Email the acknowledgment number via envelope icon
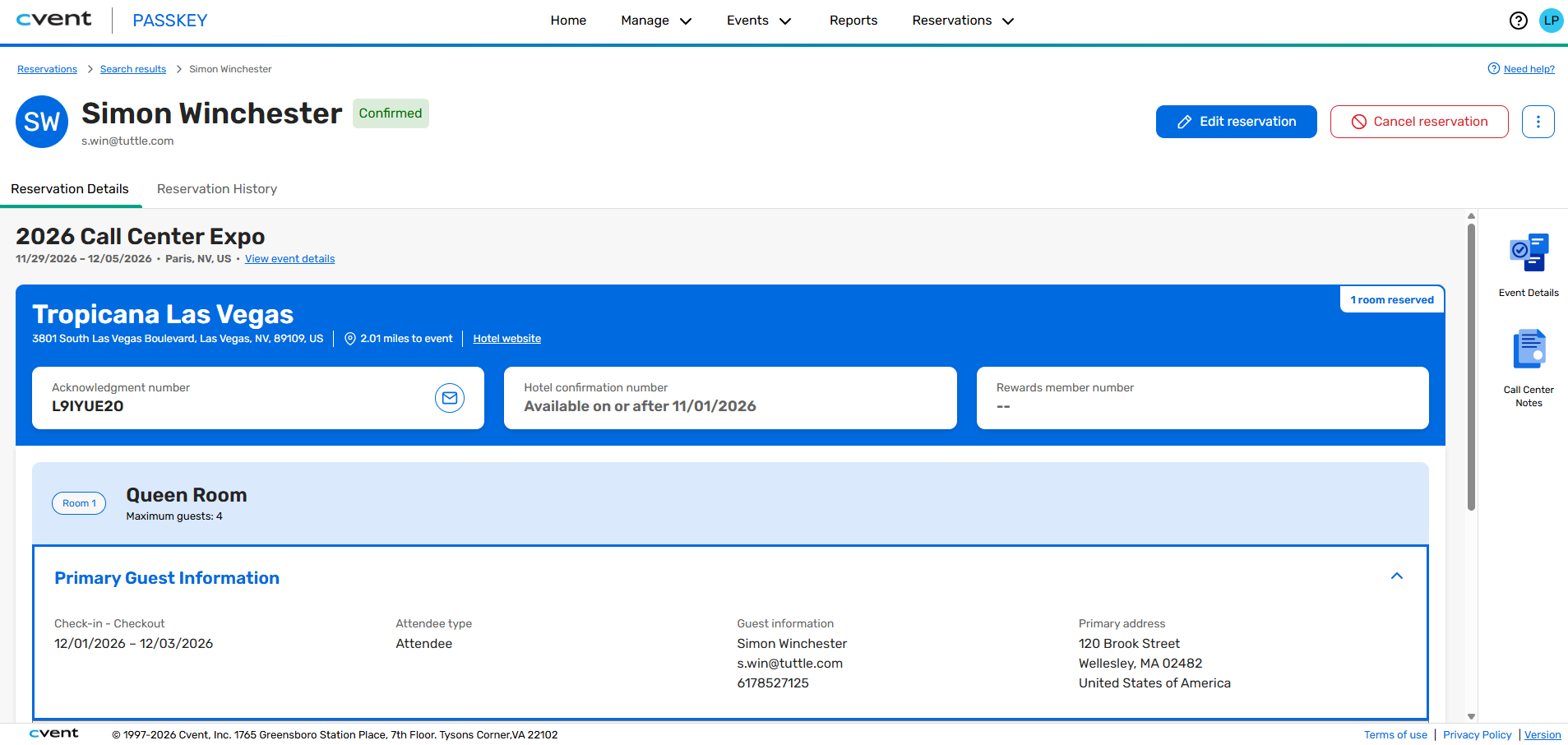 pos(450,398)
